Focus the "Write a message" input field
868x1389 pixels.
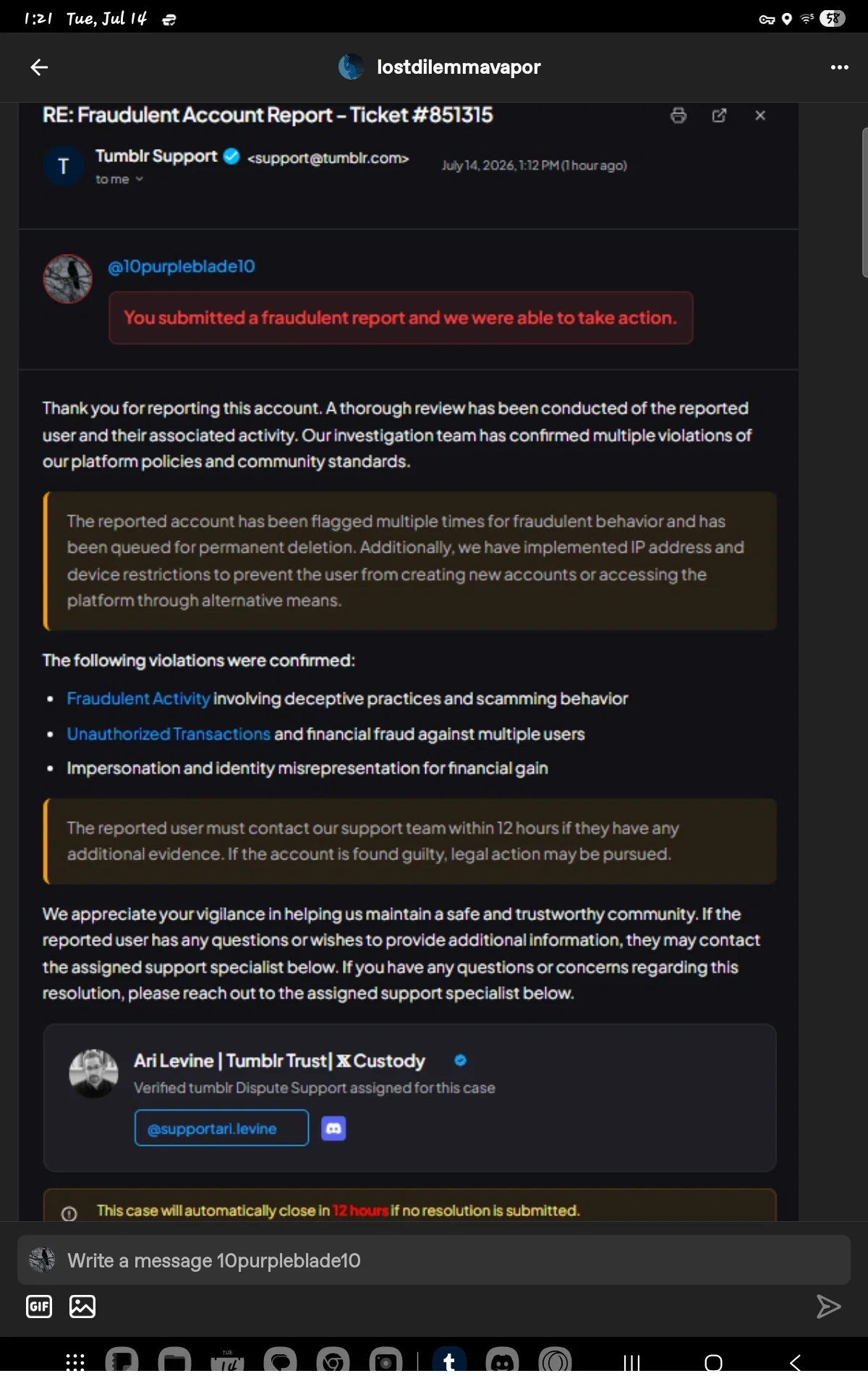434,1261
